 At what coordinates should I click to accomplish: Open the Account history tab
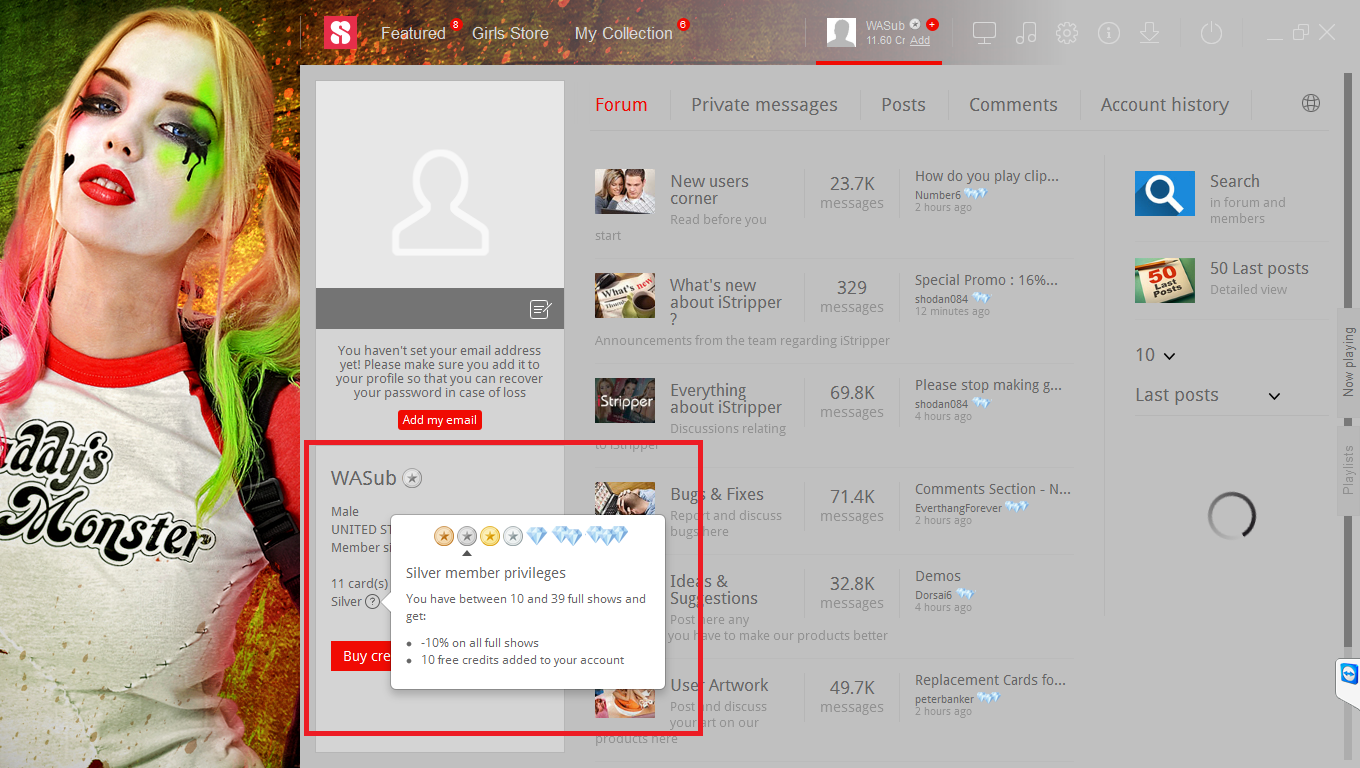(x=1164, y=105)
